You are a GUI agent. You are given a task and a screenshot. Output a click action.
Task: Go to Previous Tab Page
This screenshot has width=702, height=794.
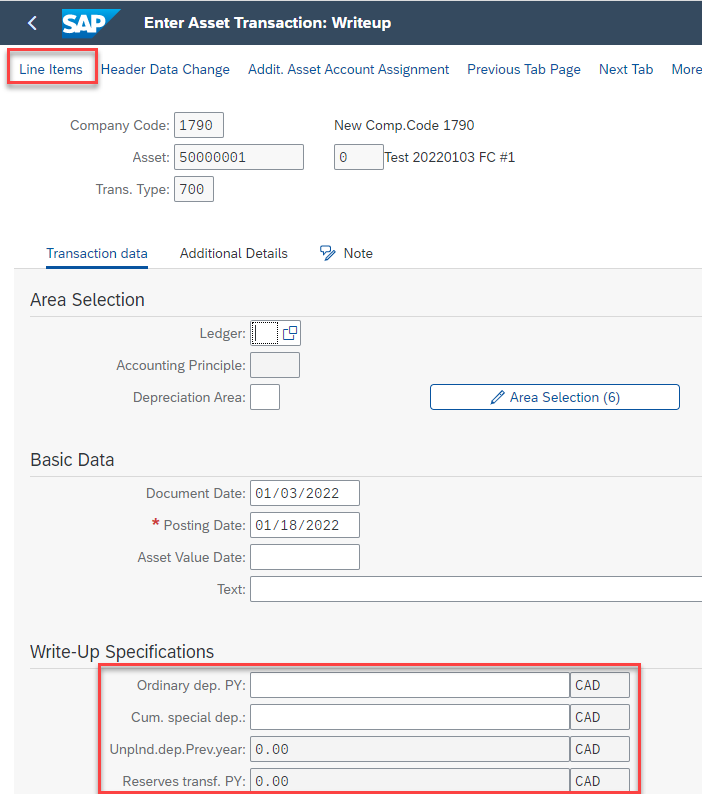point(524,69)
